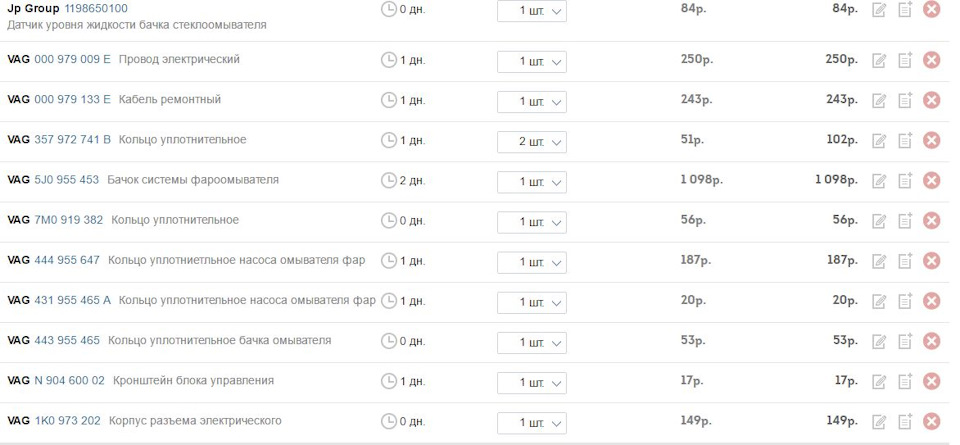
Task: Follow the 000 979 009 E part link
Action: 72,59
